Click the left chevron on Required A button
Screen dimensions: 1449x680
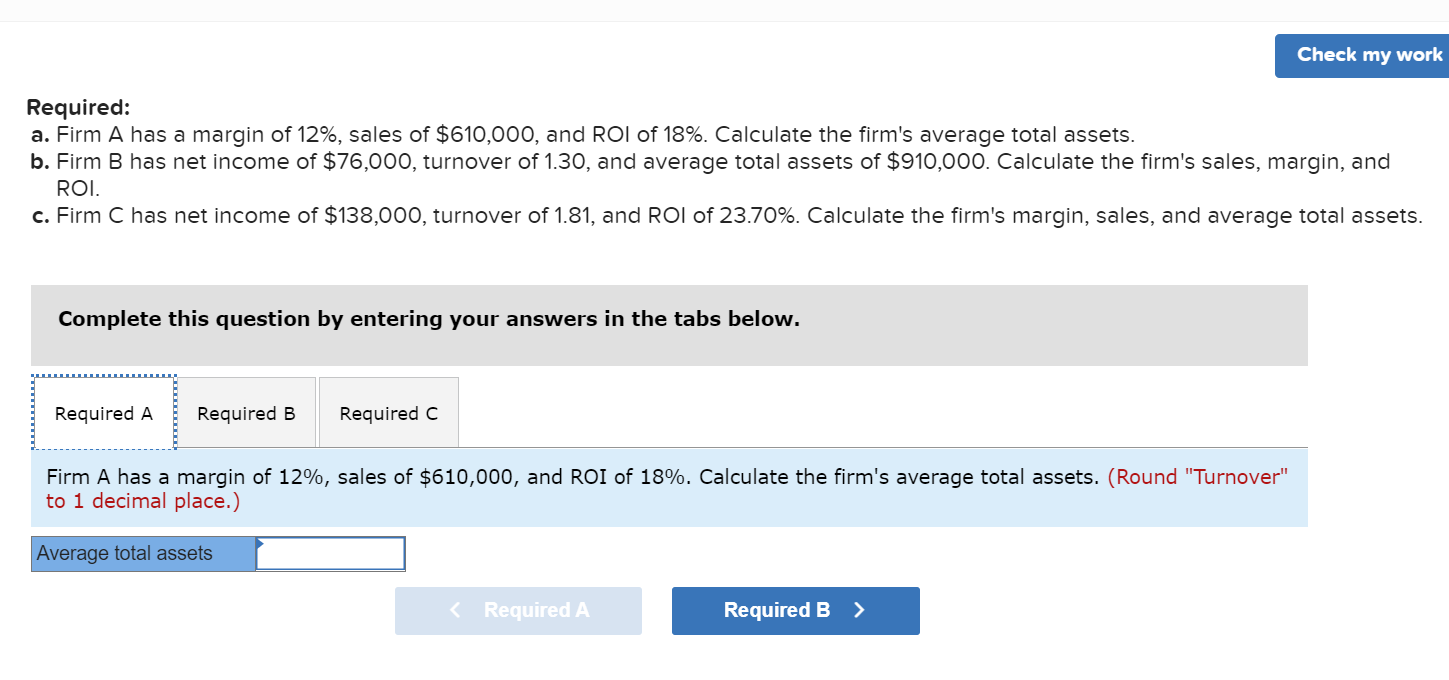point(455,610)
